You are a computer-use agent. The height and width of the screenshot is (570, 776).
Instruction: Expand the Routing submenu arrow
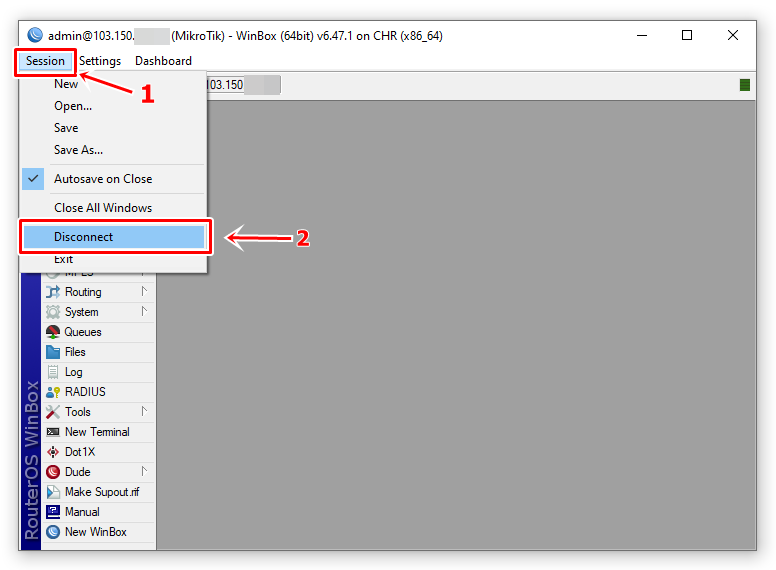[144, 292]
